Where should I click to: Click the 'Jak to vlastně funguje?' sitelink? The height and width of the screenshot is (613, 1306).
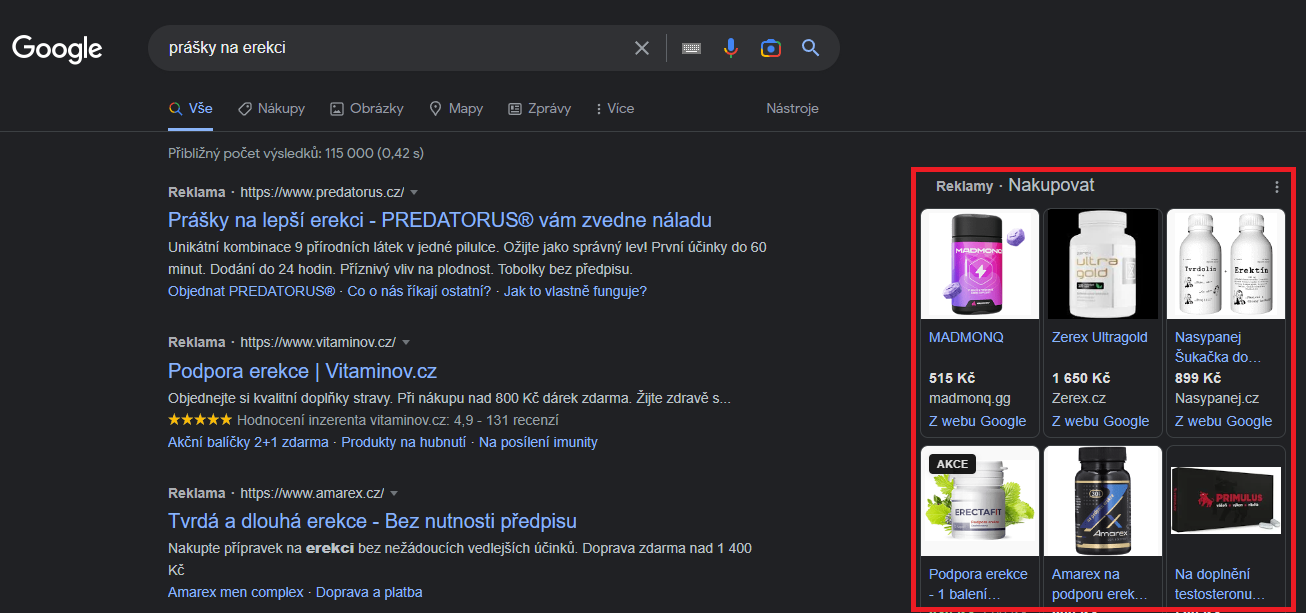tap(575, 291)
